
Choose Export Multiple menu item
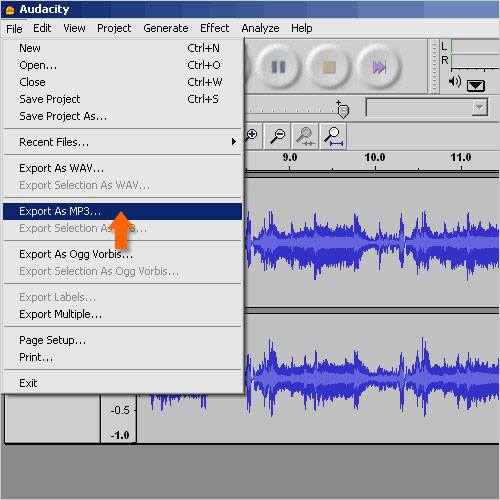coord(122,314)
